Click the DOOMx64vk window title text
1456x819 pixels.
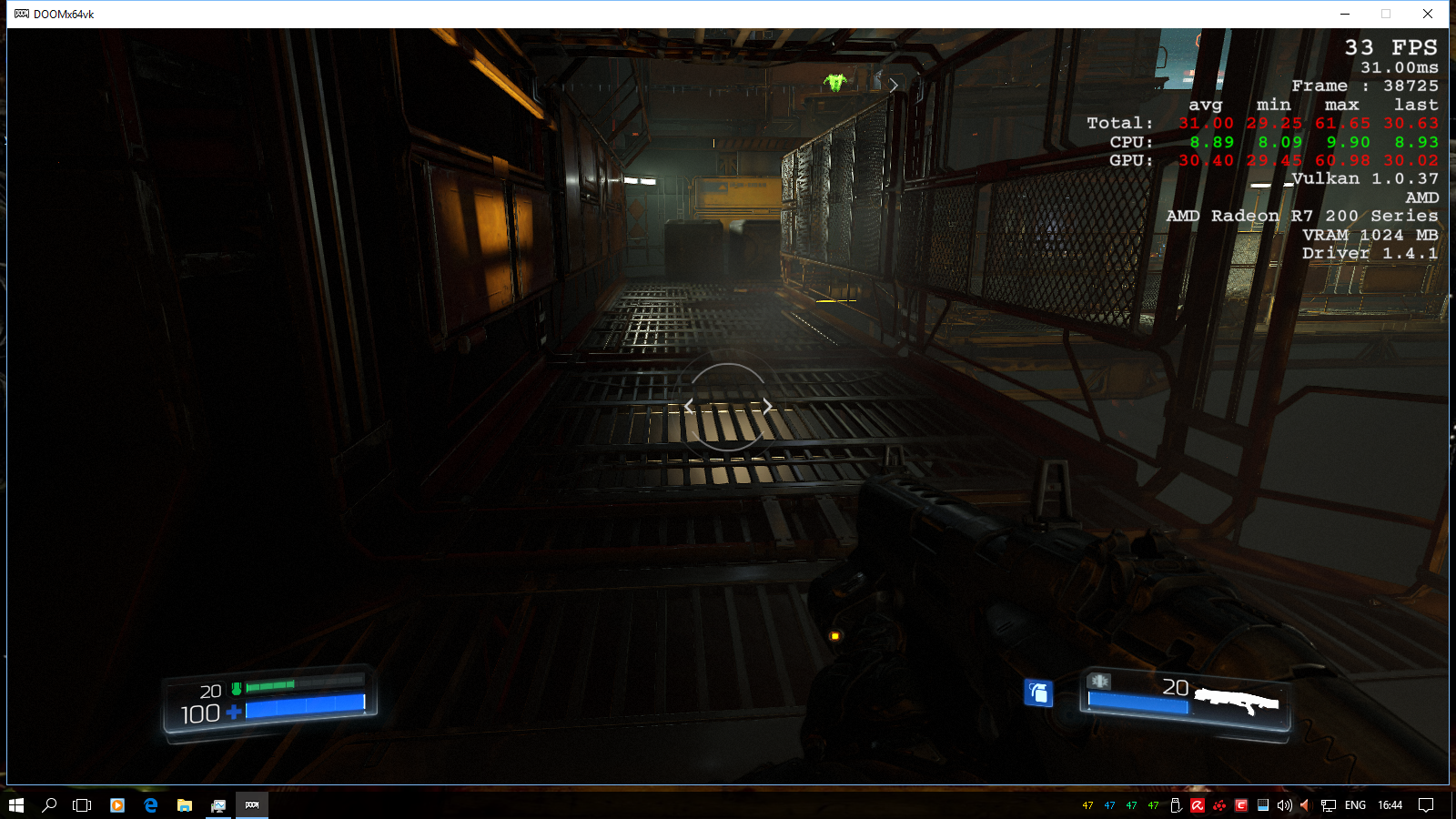point(64,15)
